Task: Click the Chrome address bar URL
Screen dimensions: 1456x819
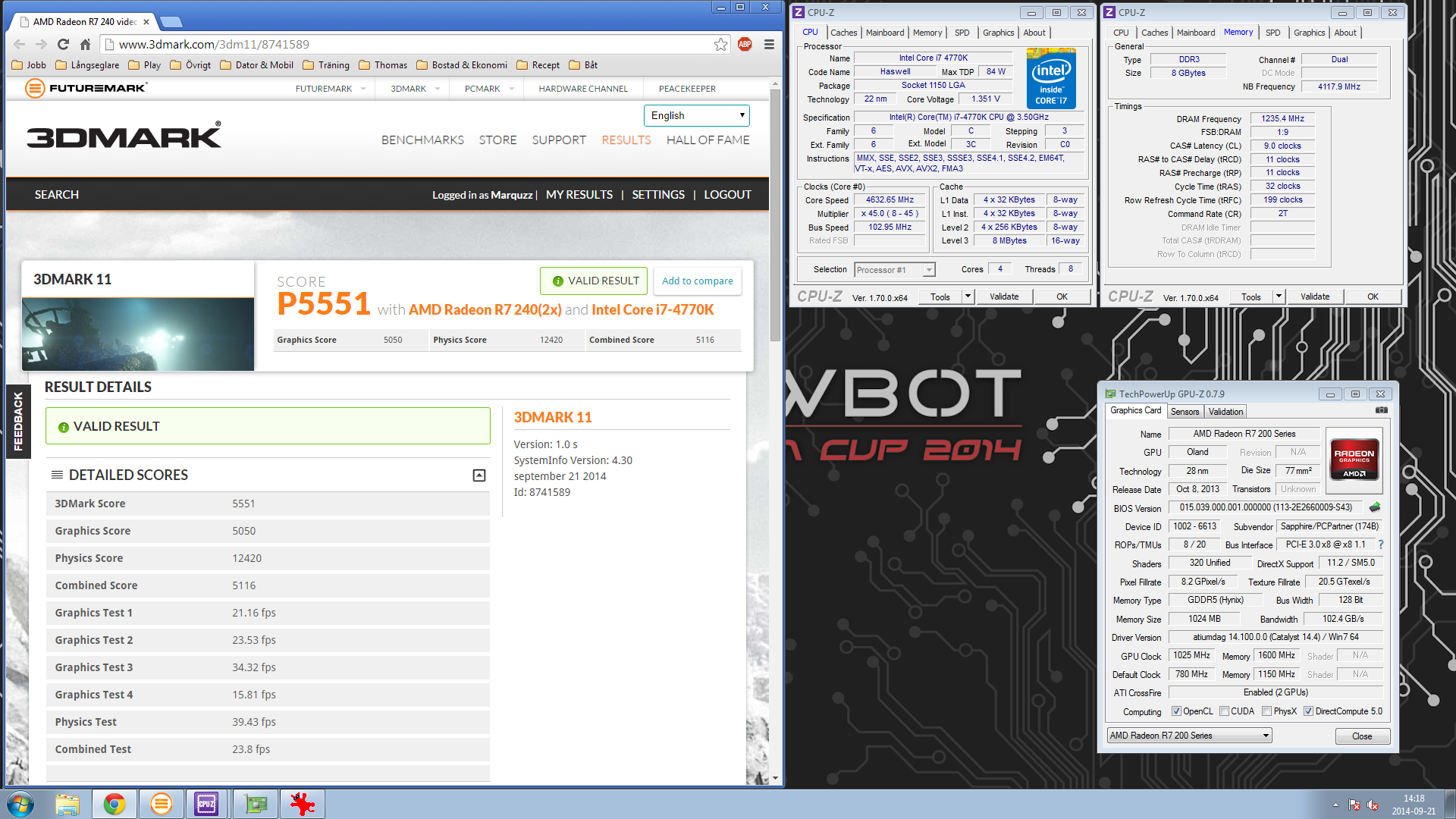Action: coord(214,45)
